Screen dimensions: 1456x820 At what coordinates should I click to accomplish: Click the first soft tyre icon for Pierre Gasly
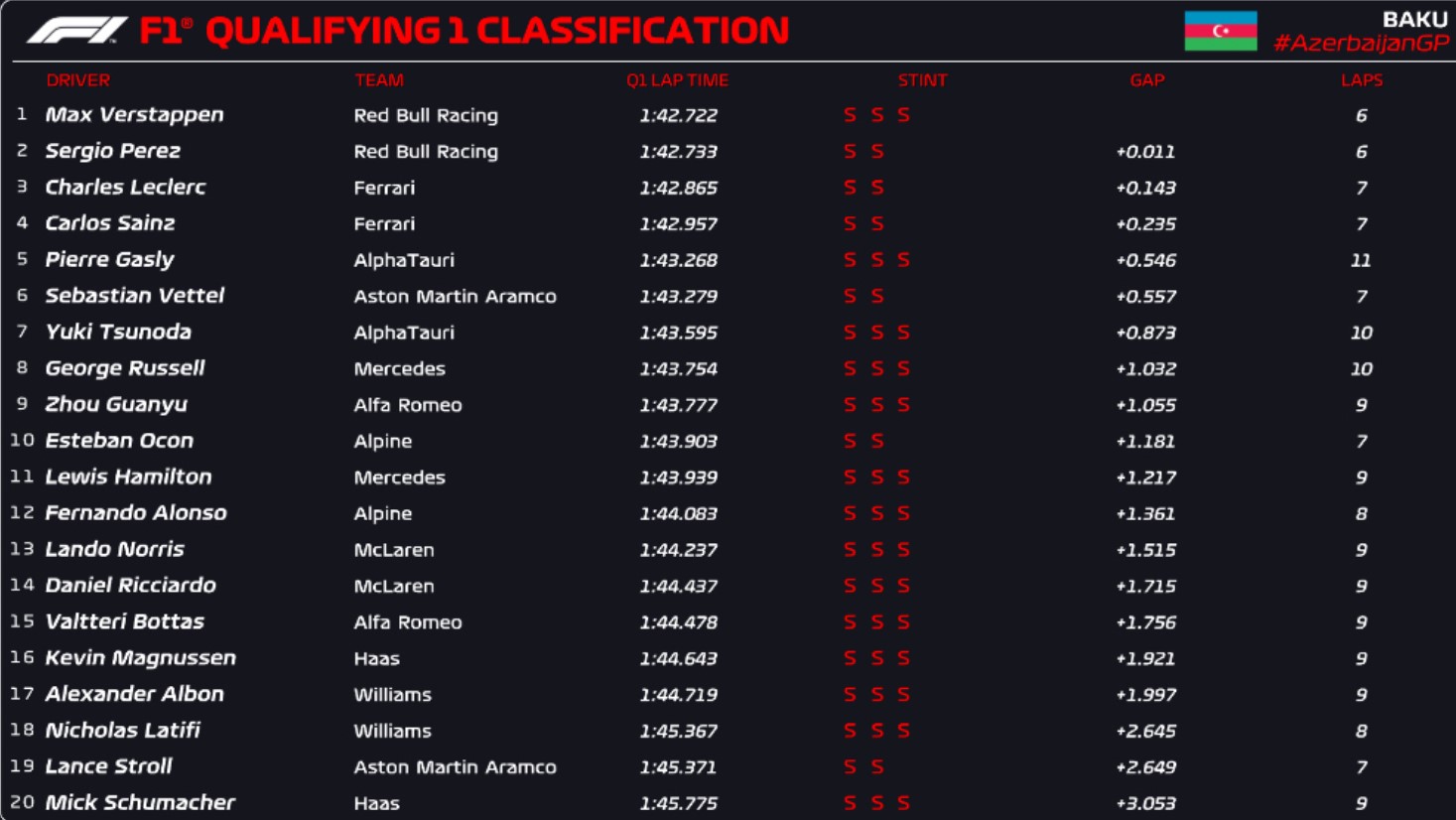pyautogui.click(x=850, y=260)
